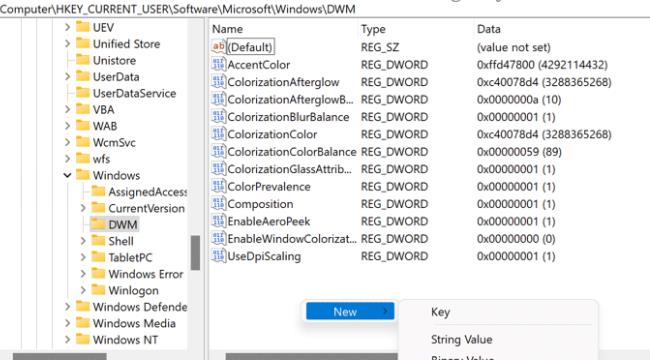Click the Composition DWORD icon
Screen dimensions: 650x360
[218, 204]
